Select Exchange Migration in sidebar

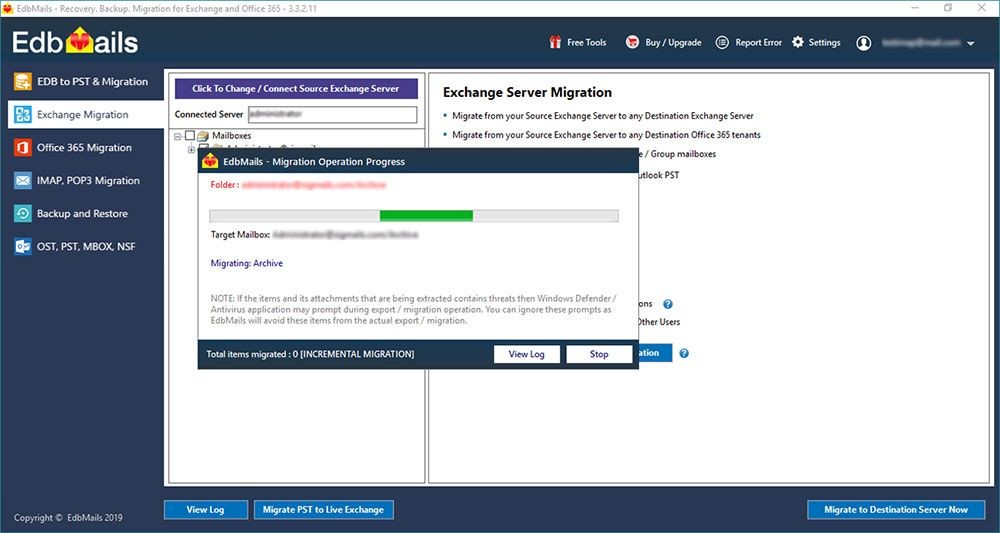[86, 115]
